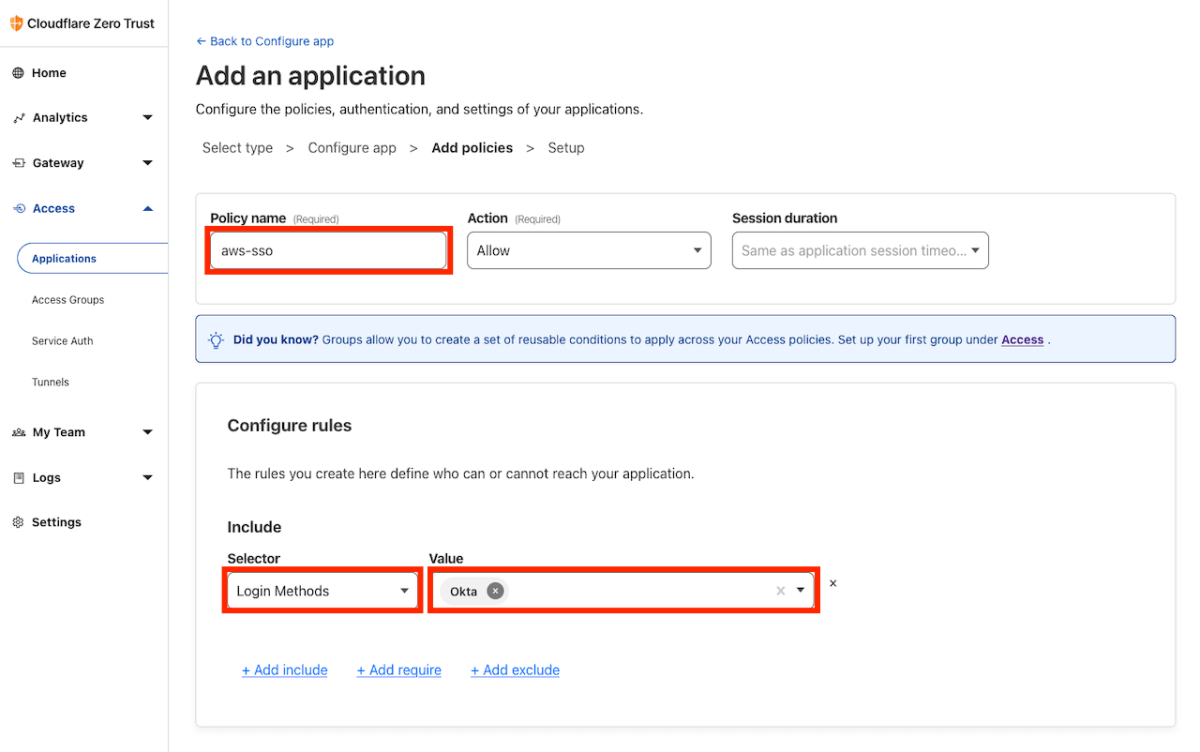Click the lightbulb icon in the tip banner
Screen dimensions: 1200x752
(216, 339)
